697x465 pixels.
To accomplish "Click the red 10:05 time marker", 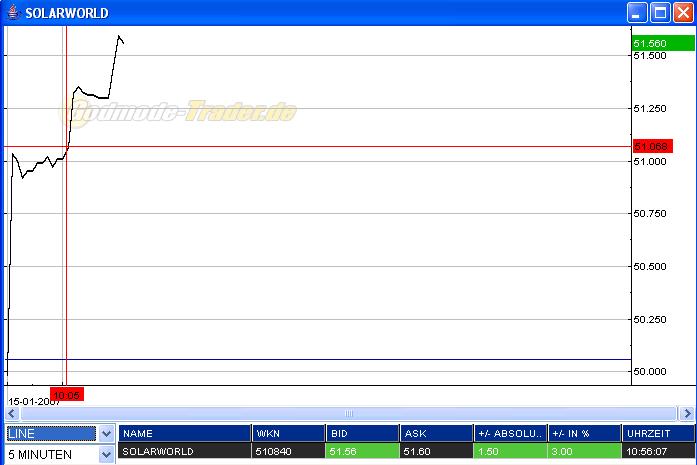I will point(67,394).
